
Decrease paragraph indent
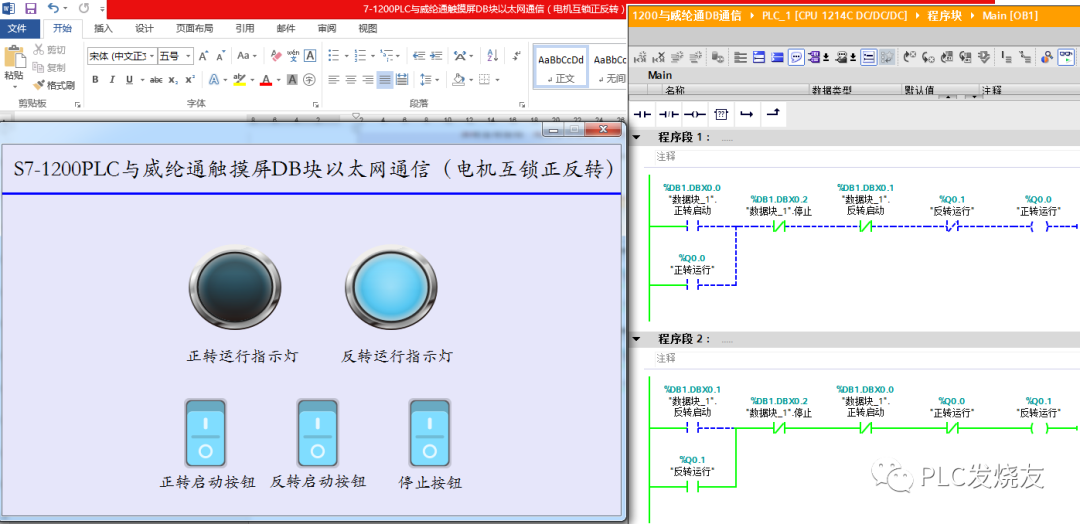419,56
